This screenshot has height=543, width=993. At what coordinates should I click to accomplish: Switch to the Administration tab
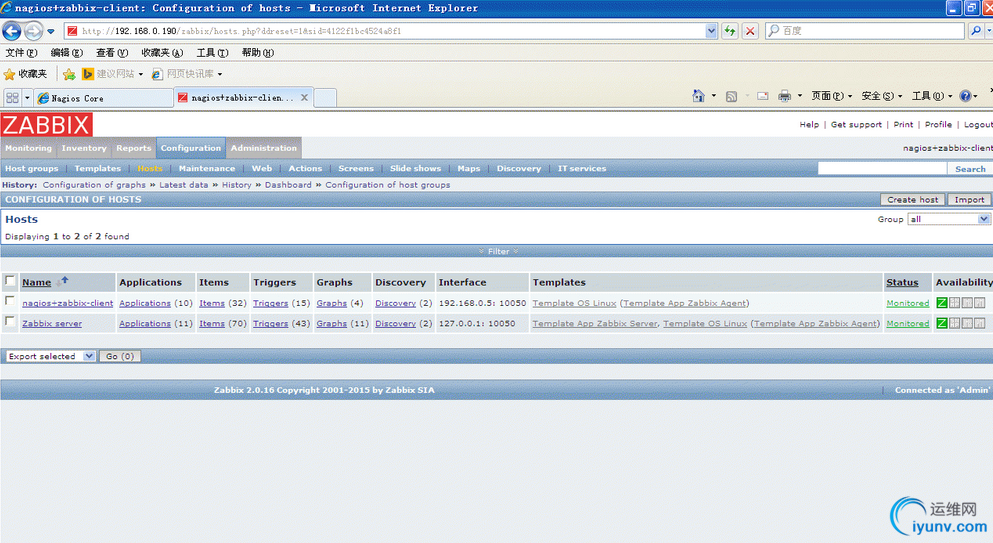263,148
